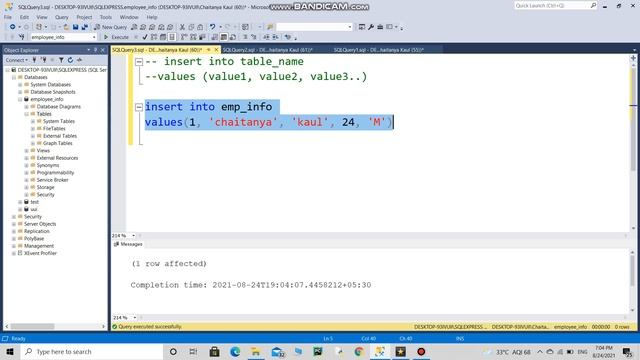Open the Query menu
Image resolution: width=640 pixels, height=360 pixels.
pos(62,17)
